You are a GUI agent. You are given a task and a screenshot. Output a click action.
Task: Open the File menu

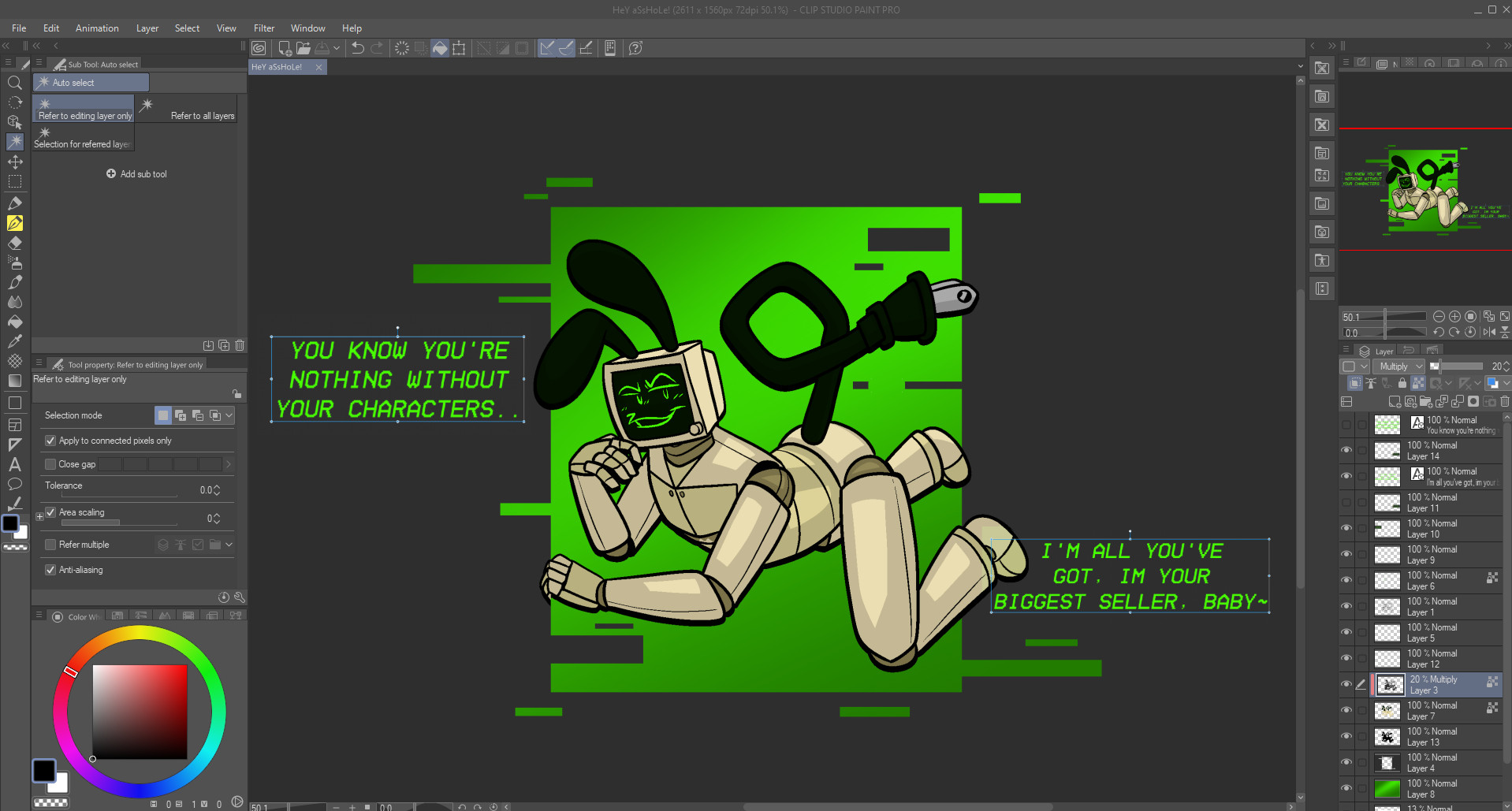(x=19, y=28)
